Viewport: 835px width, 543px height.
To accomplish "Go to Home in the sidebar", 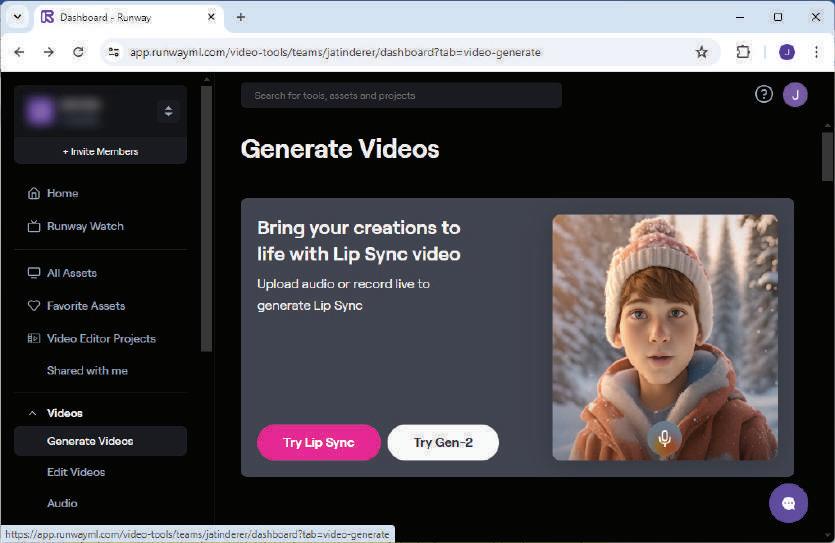I will 62,193.
